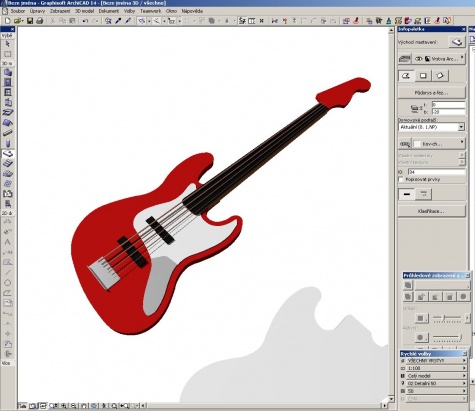Open the Úpravy menu
Image resolution: width=475 pixels, height=411 pixels.
[x=37, y=11]
